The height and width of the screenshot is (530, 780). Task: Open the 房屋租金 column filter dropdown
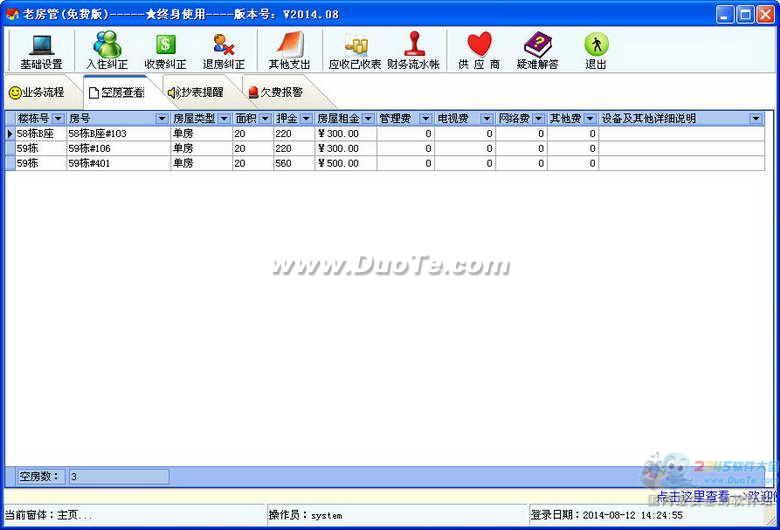pyautogui.click(x=368, y=119)
